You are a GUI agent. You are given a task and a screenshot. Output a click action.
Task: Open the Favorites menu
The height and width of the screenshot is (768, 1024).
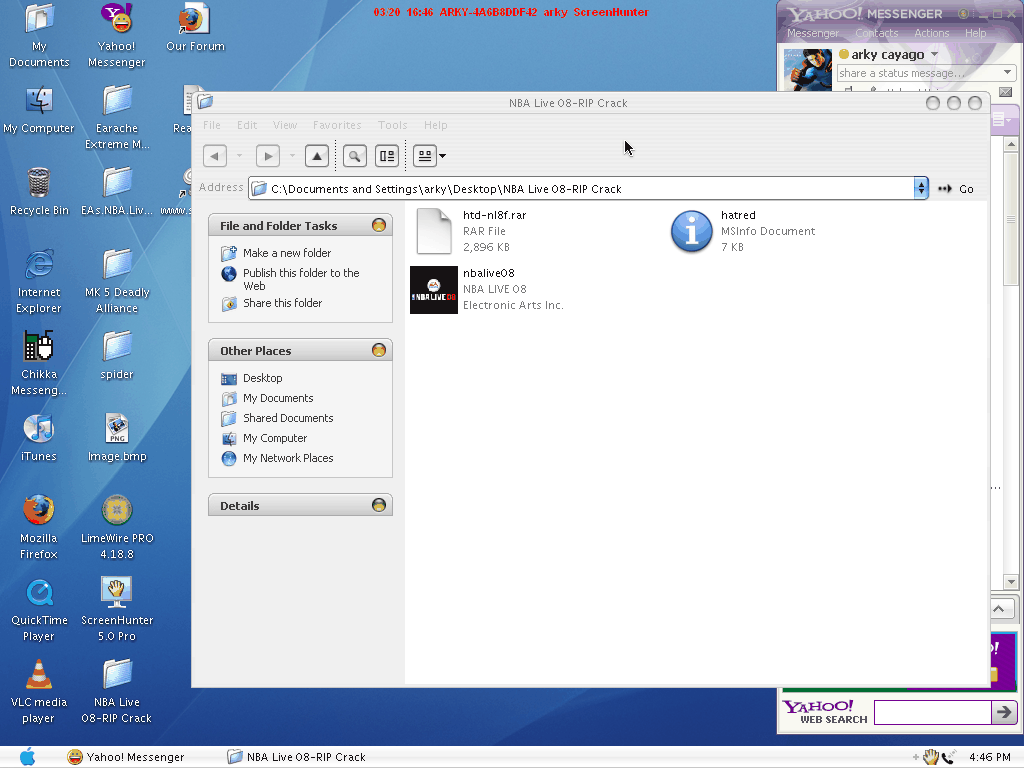[337, 125]
